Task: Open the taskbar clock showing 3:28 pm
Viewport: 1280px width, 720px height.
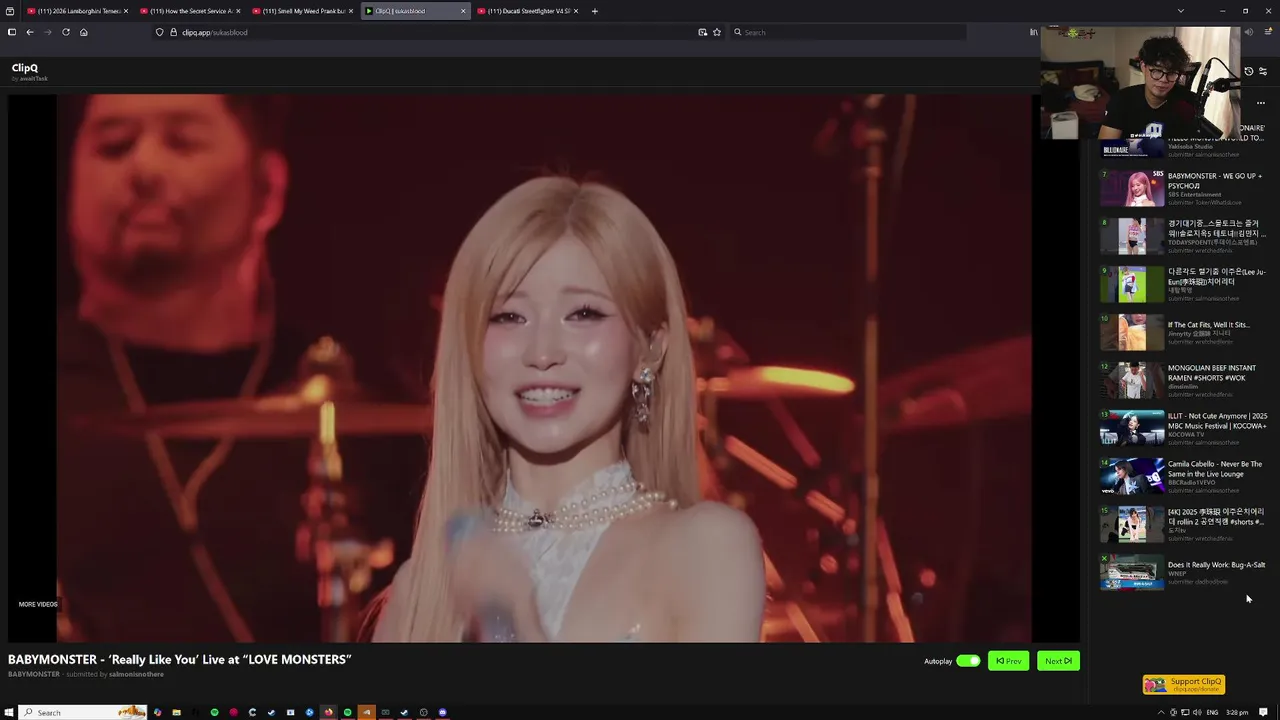Action: pyautogui.click(x=1237, y=712)
